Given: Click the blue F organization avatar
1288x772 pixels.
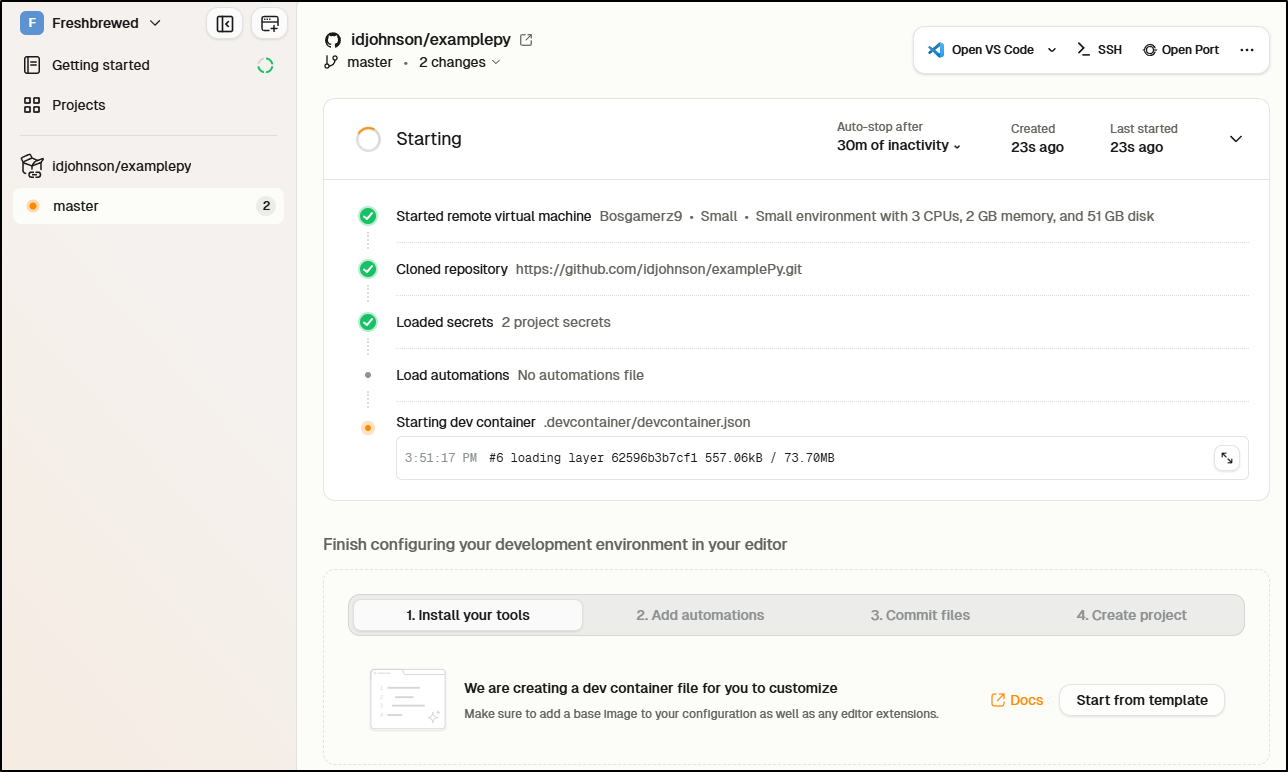Looking at the screenshot, I should (x=32, y=23).
